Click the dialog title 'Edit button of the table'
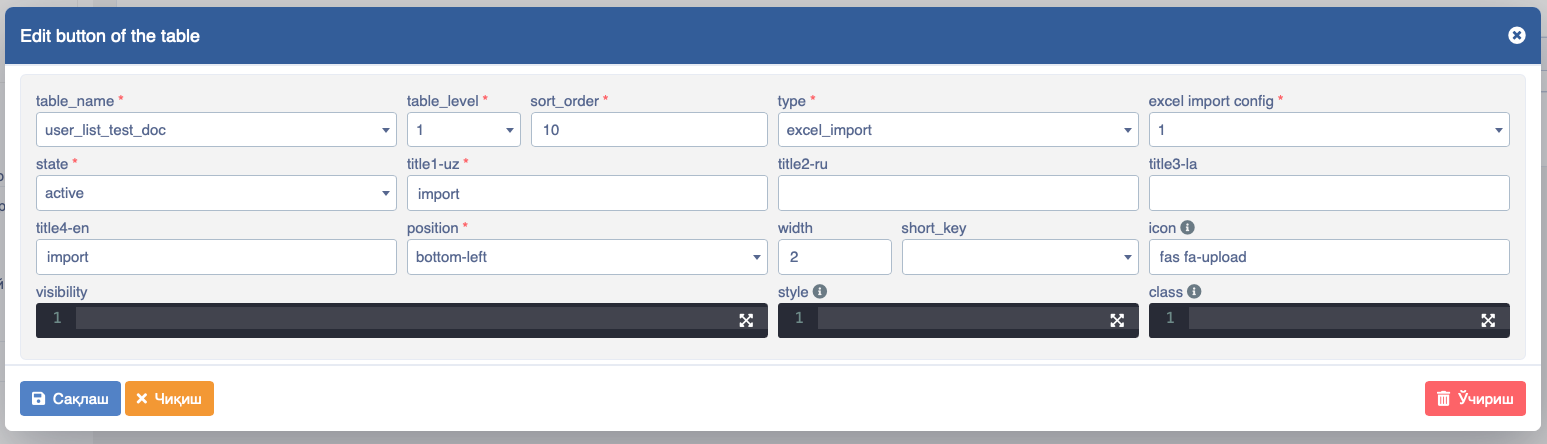Viewport: 1547px width, 444px height. (x=110, y=36)
